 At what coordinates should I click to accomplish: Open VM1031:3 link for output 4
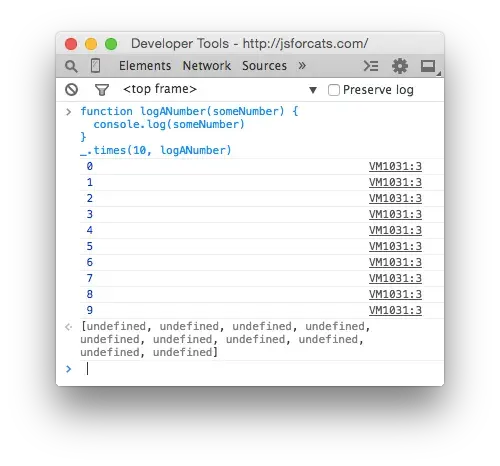point(395,230)
